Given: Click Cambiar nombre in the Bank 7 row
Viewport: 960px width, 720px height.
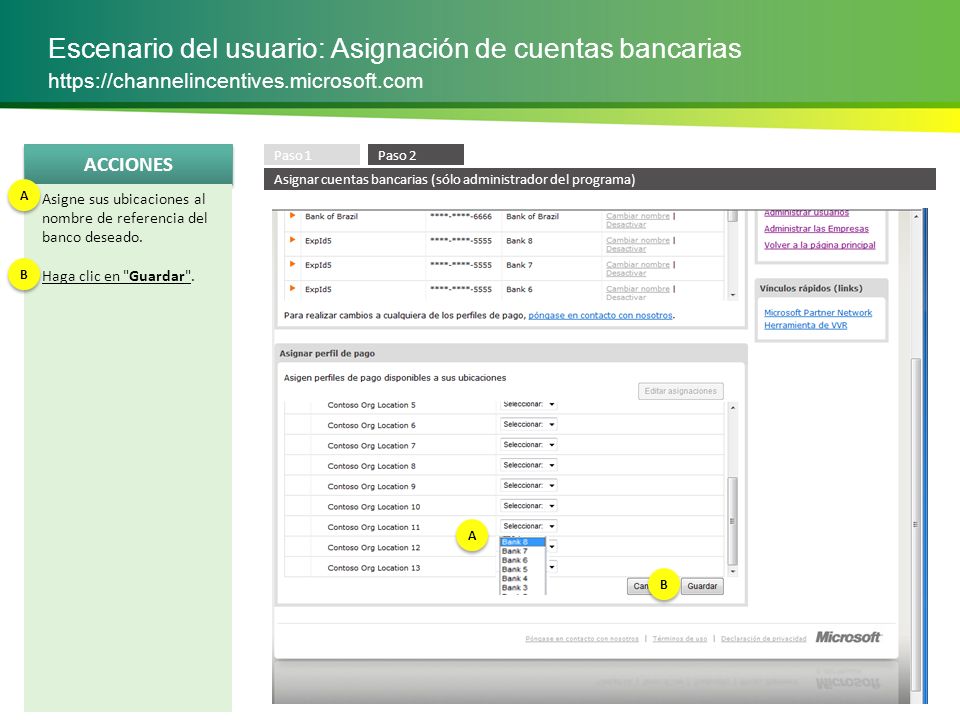Looking at the screenshot, I should pyautogui.click(x=638, y=264).
